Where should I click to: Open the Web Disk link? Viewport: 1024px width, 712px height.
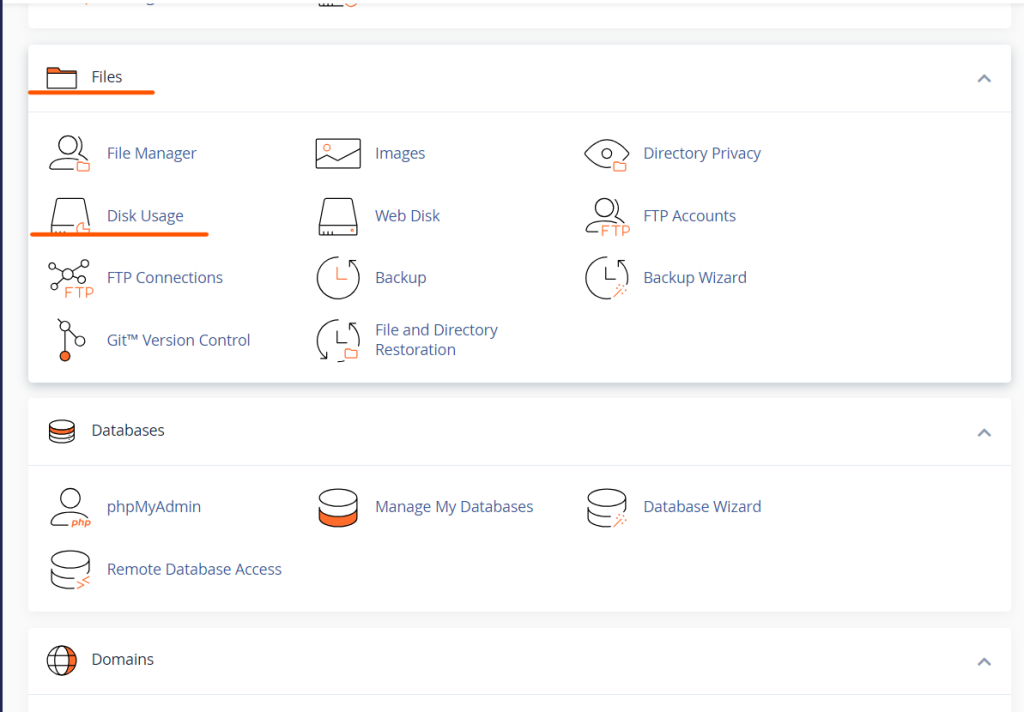pyautogui.click(x=408, y=216)
